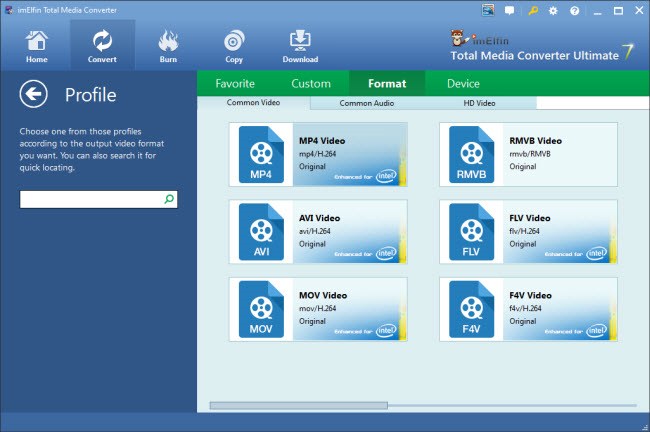
Task: Click the imElfin mascot logo
Action: pyautogui.click(x=459, y=38)
